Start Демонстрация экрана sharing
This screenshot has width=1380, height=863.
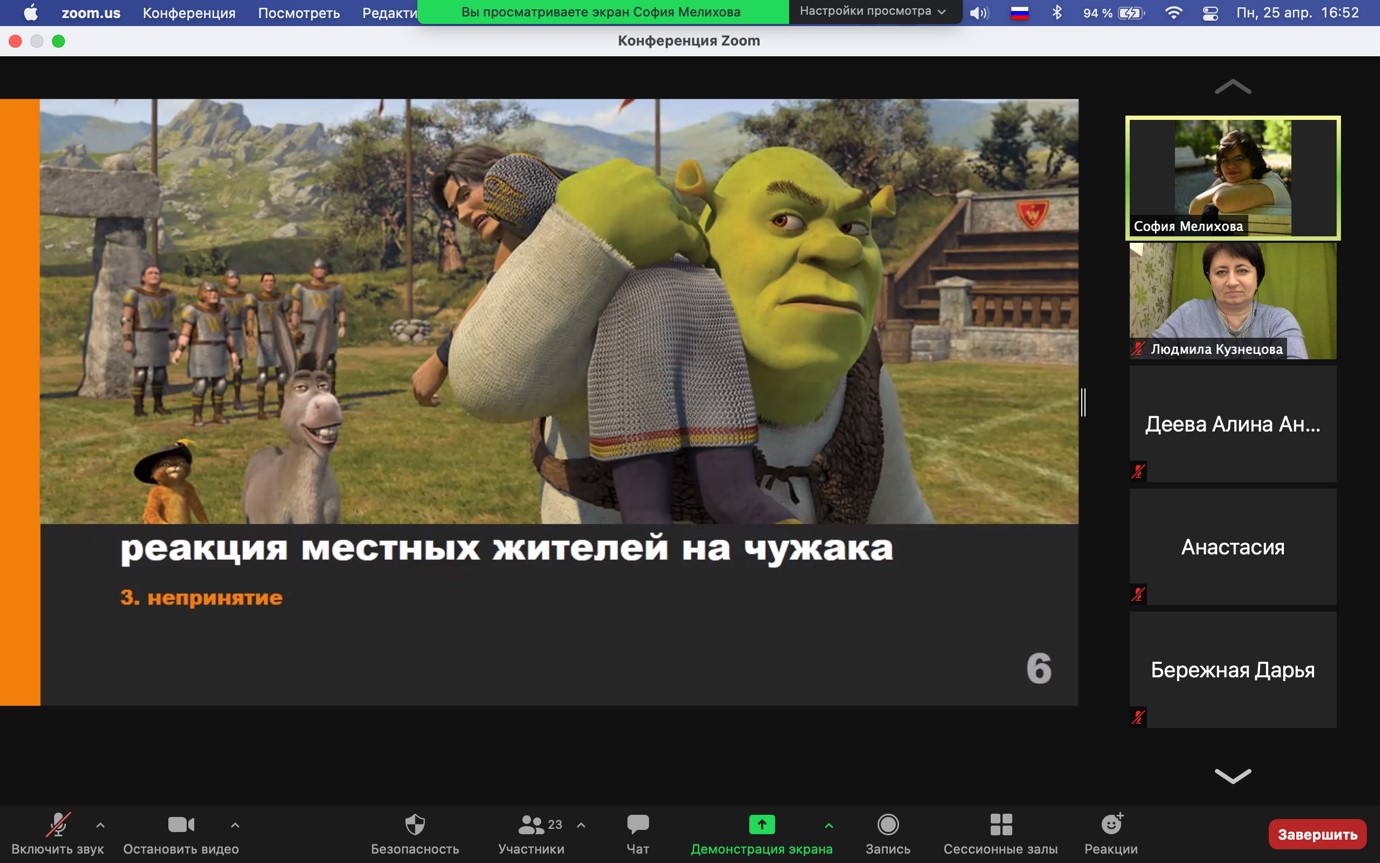[x=762, y=834]
